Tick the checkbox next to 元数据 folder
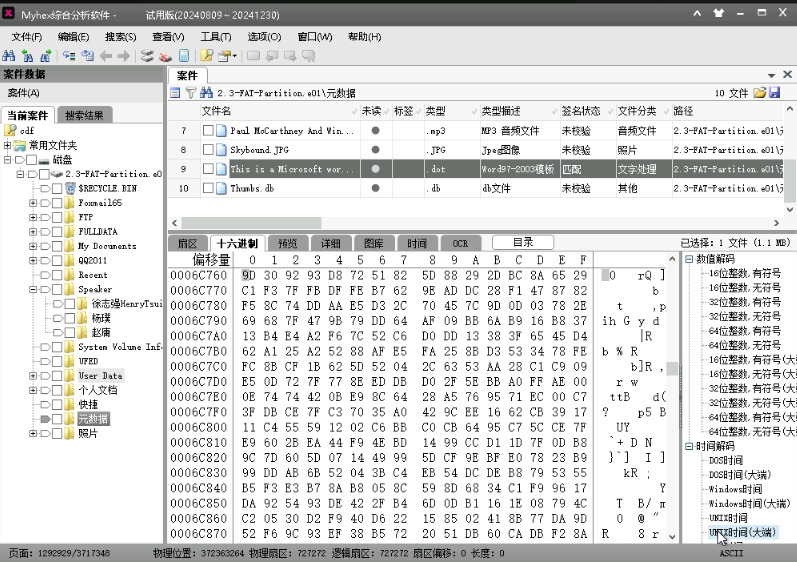Viewport: 797px width, 562px height. tap(57, 419)
